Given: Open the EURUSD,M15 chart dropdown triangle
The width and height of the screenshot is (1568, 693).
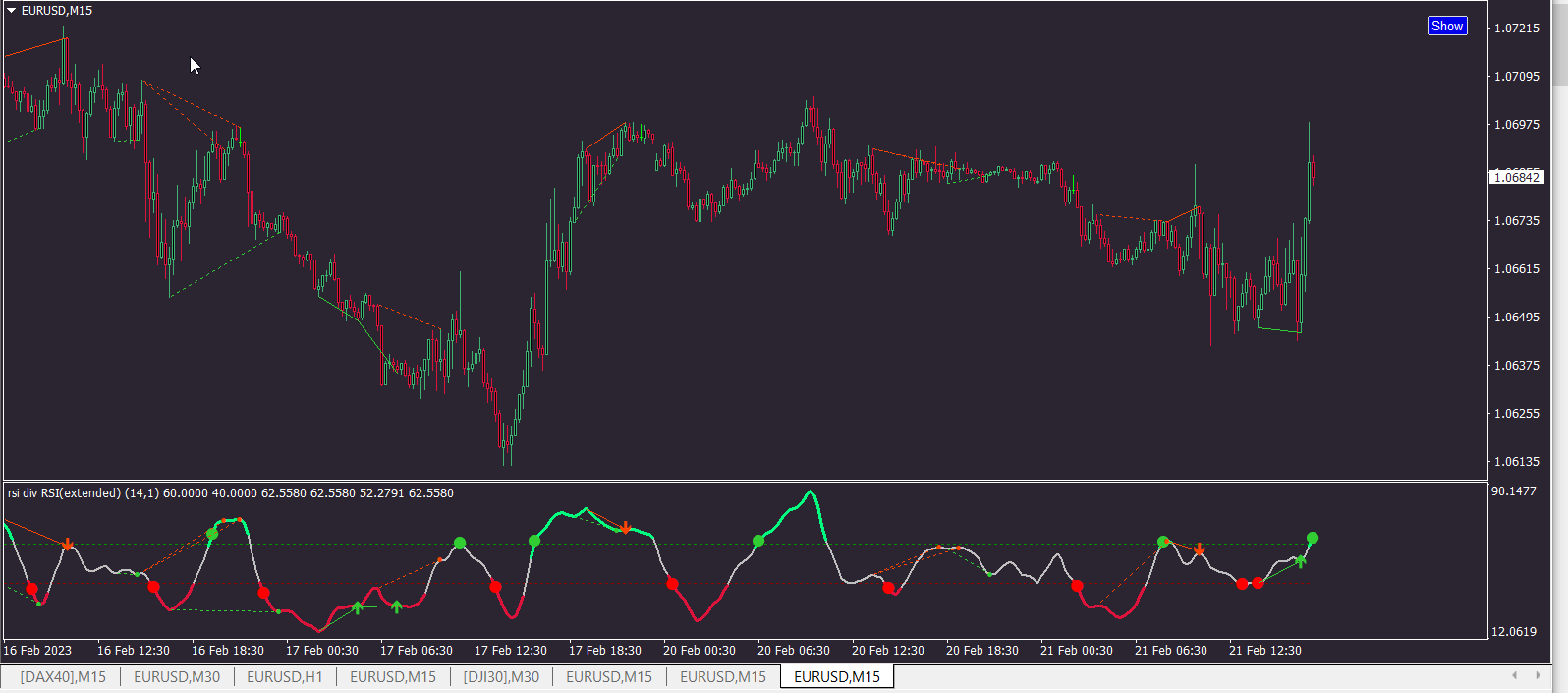Looking at the screenshot, I should [12, 11].
